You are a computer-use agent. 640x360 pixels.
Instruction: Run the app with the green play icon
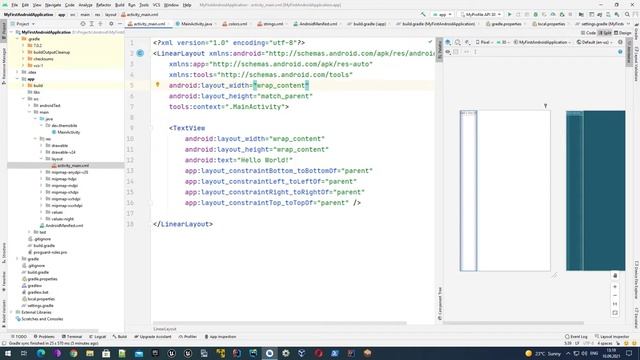[509, 14]
